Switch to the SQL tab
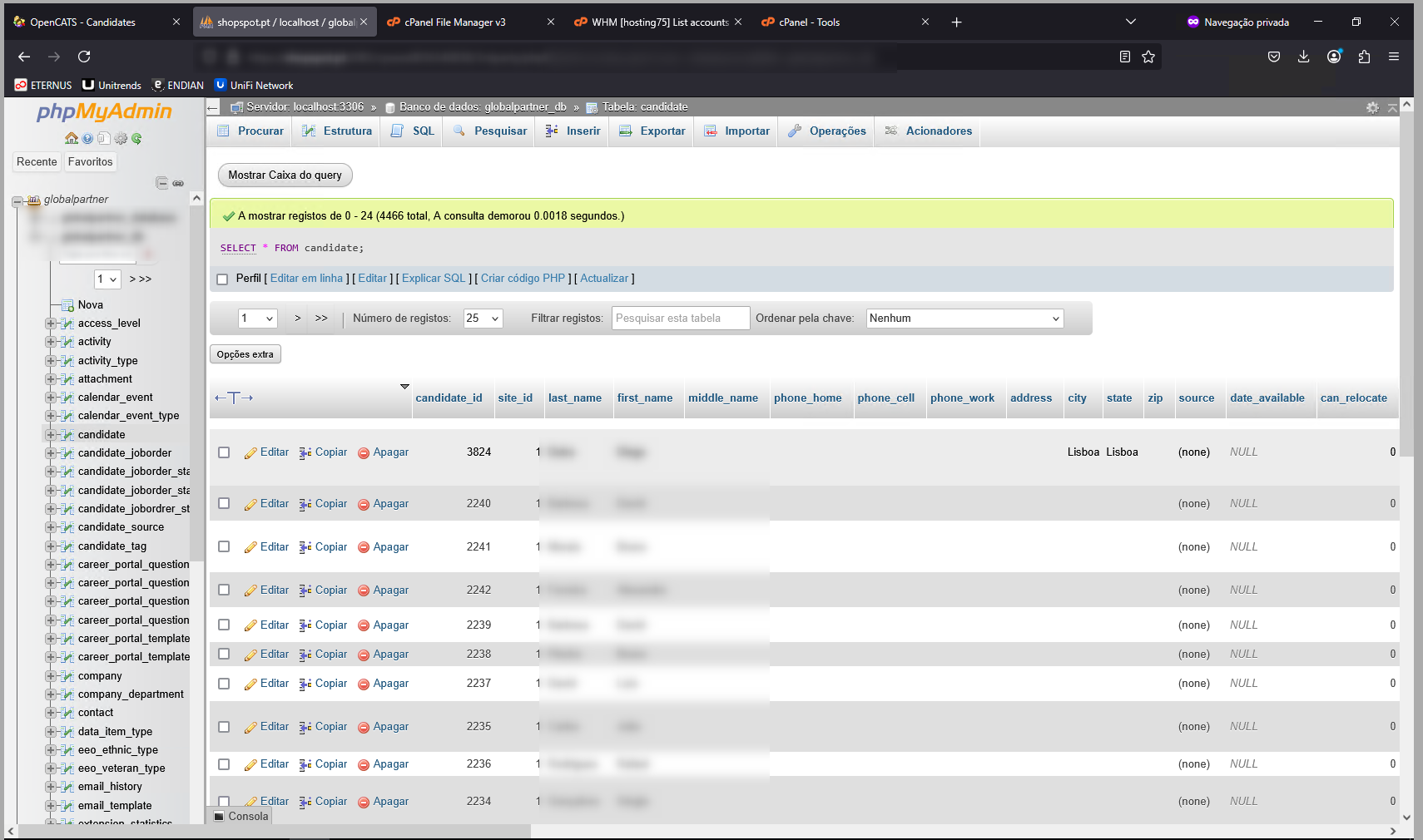 [413, 131]
